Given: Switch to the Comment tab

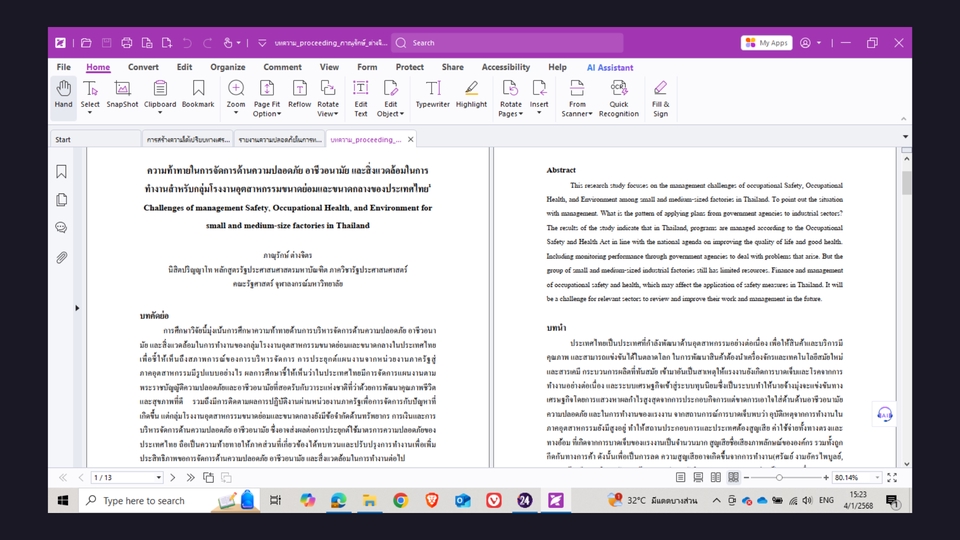Looking at the screenshot, I should tap(282, 67).
